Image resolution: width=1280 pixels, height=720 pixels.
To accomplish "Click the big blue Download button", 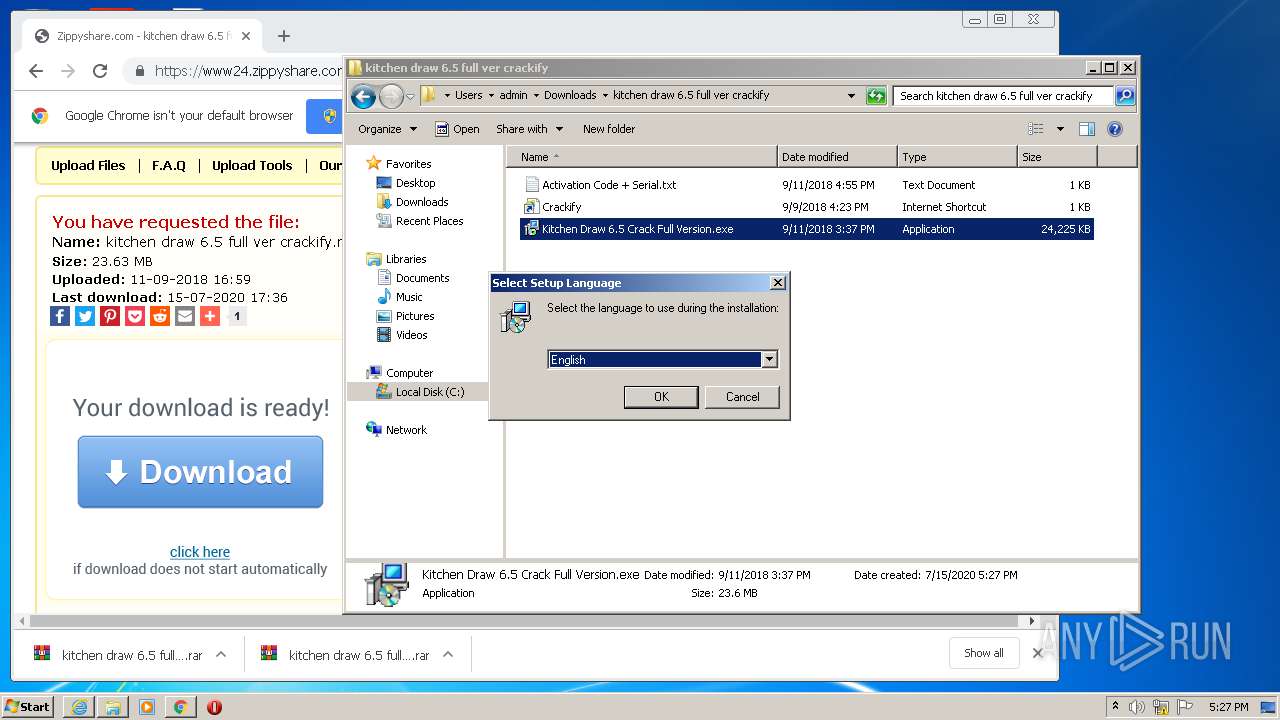I will 200,472.
